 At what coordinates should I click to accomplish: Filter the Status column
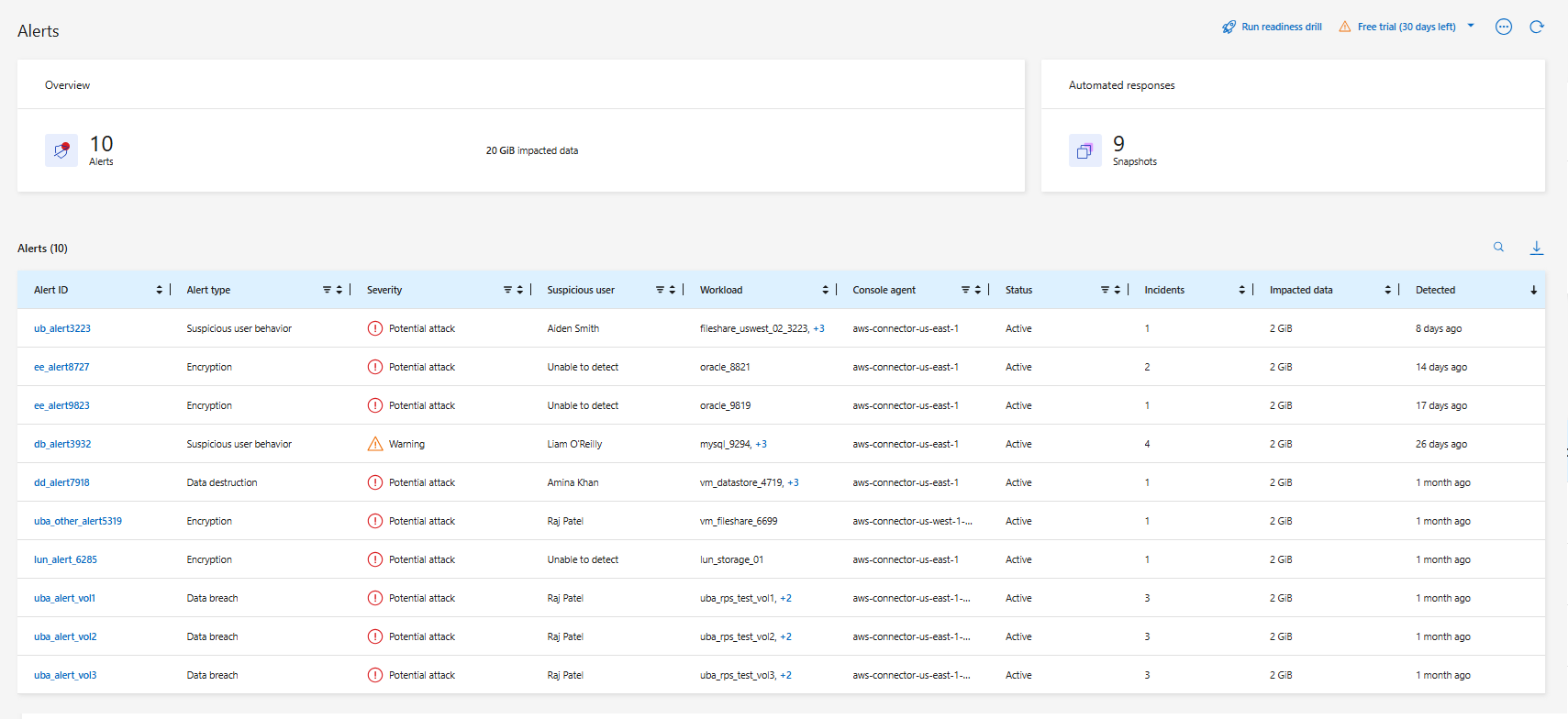coord(1105,290)
